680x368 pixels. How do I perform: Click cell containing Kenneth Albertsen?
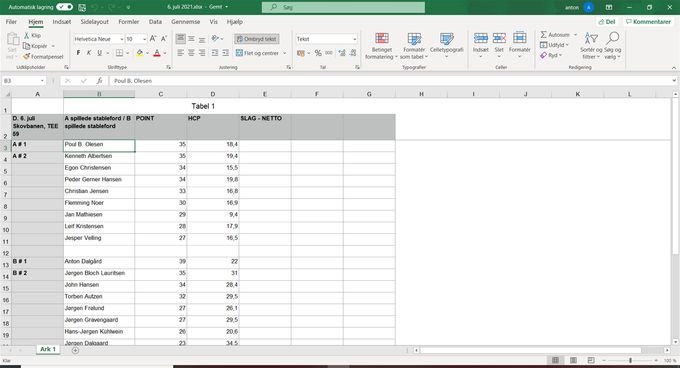99,156
